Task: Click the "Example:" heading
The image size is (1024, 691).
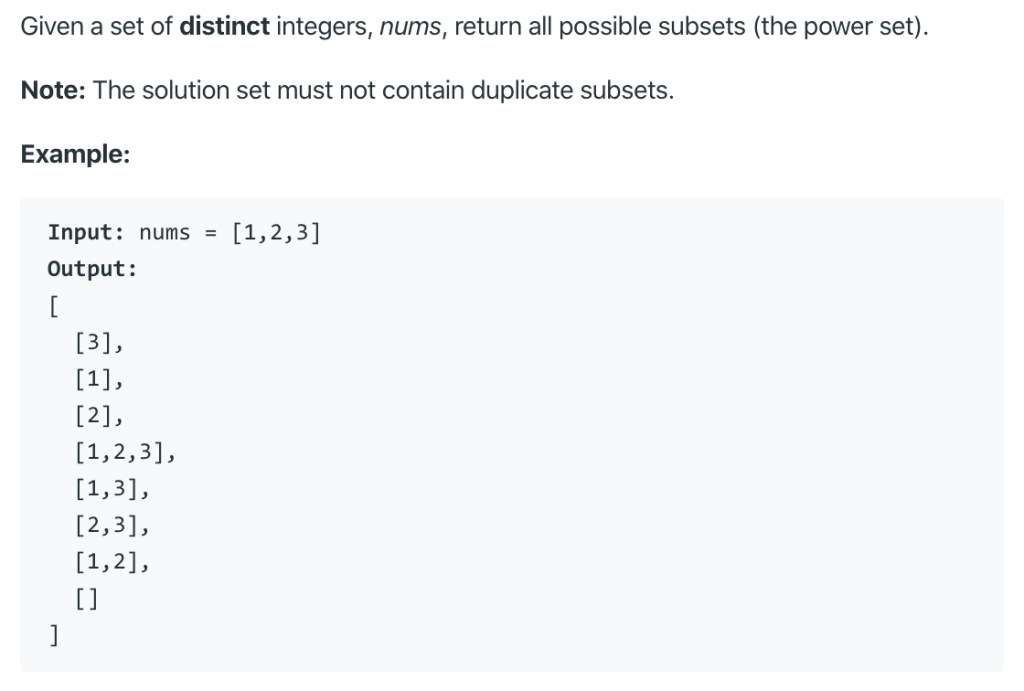Action: tap(76, 154)
